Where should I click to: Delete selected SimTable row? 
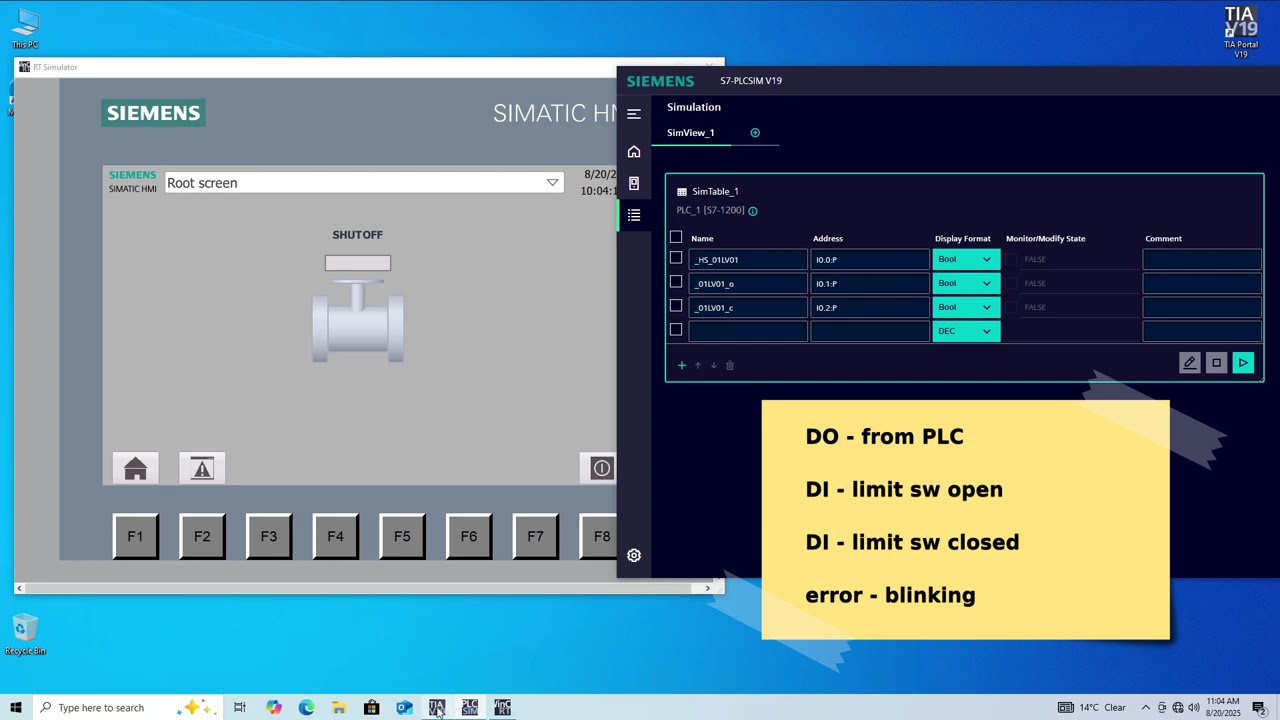[x=730, y=365]
